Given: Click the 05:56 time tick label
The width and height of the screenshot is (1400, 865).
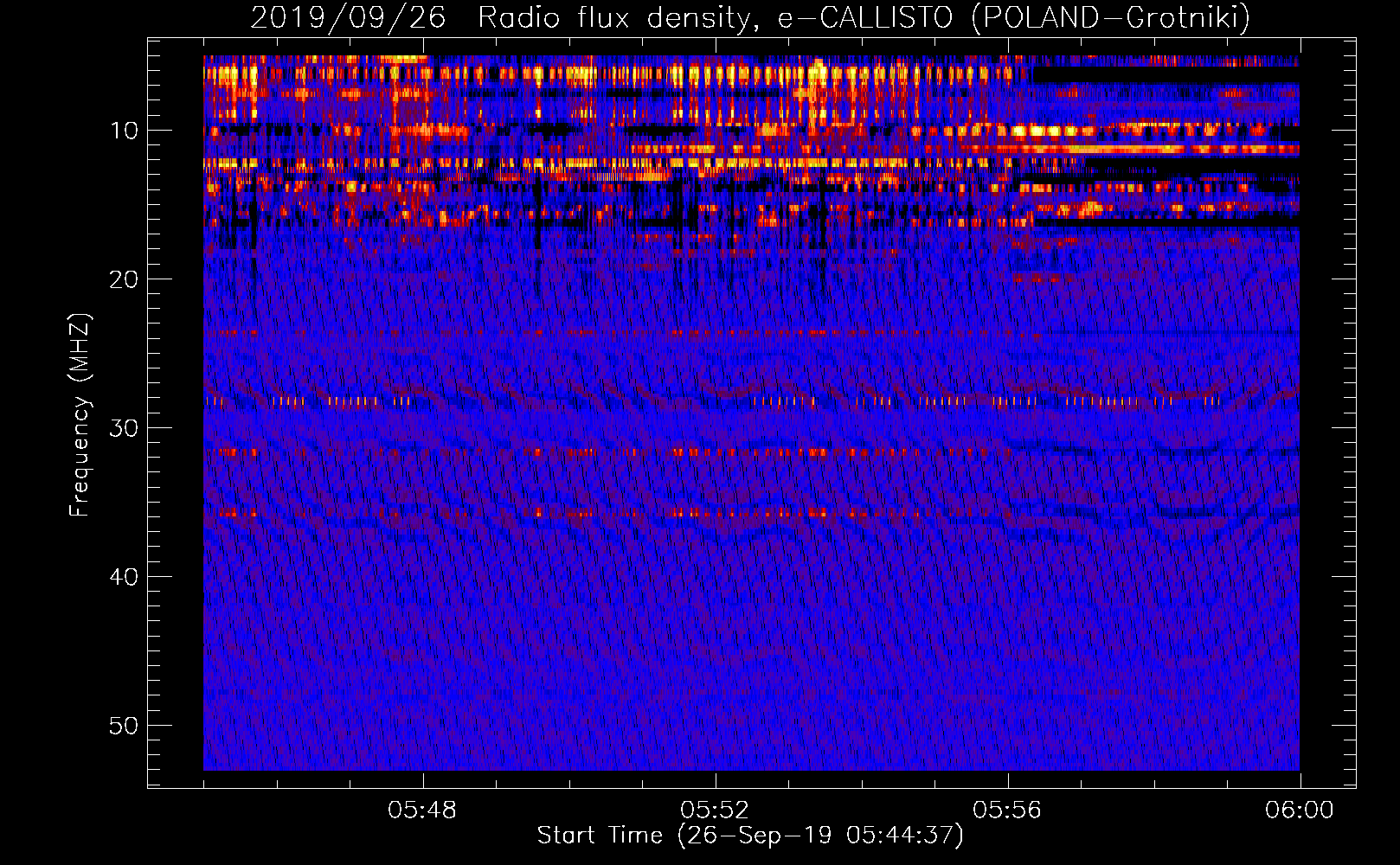Looking at the screenshot, I should (1007, 811).
